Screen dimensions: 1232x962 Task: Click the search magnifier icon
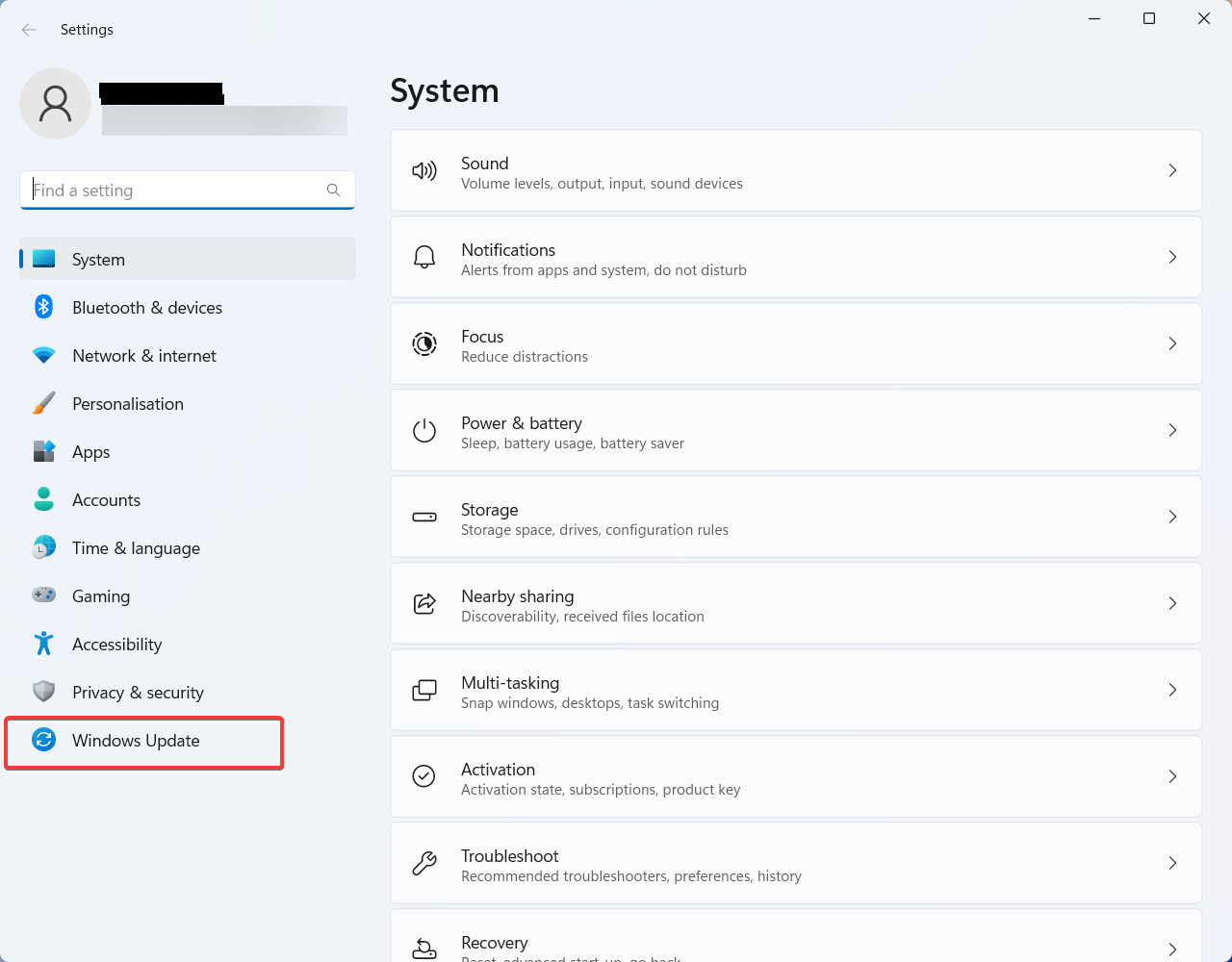[333, 190]
